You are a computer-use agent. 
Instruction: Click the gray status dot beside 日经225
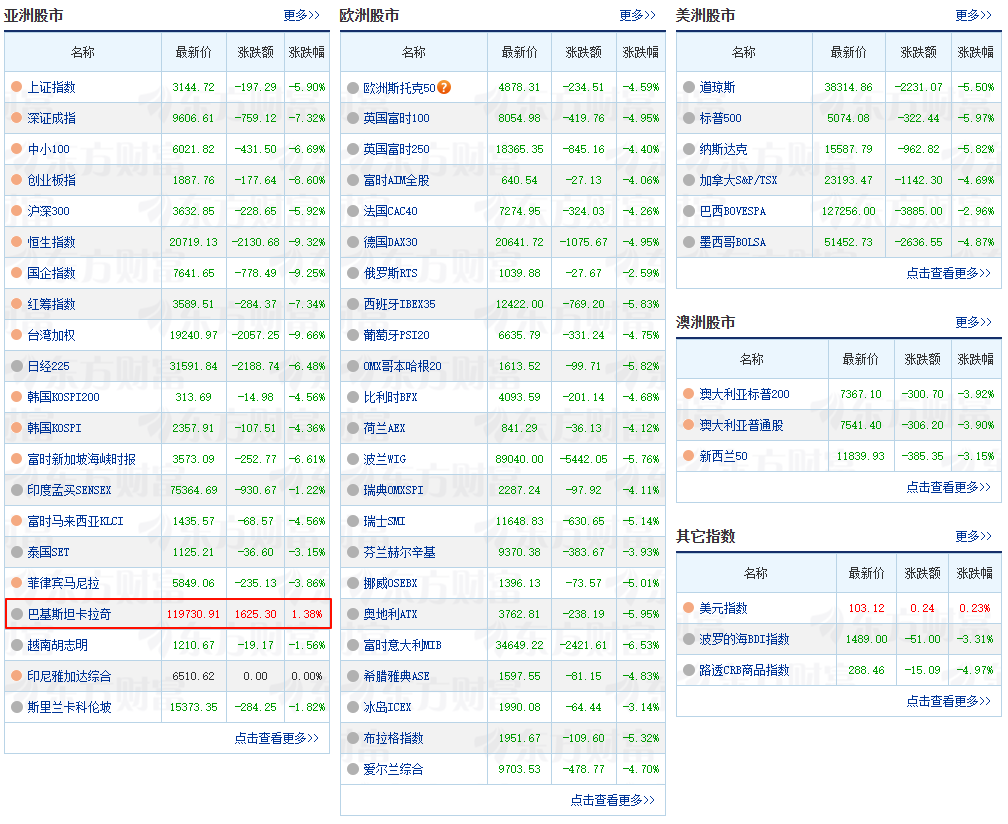[17, 366]
